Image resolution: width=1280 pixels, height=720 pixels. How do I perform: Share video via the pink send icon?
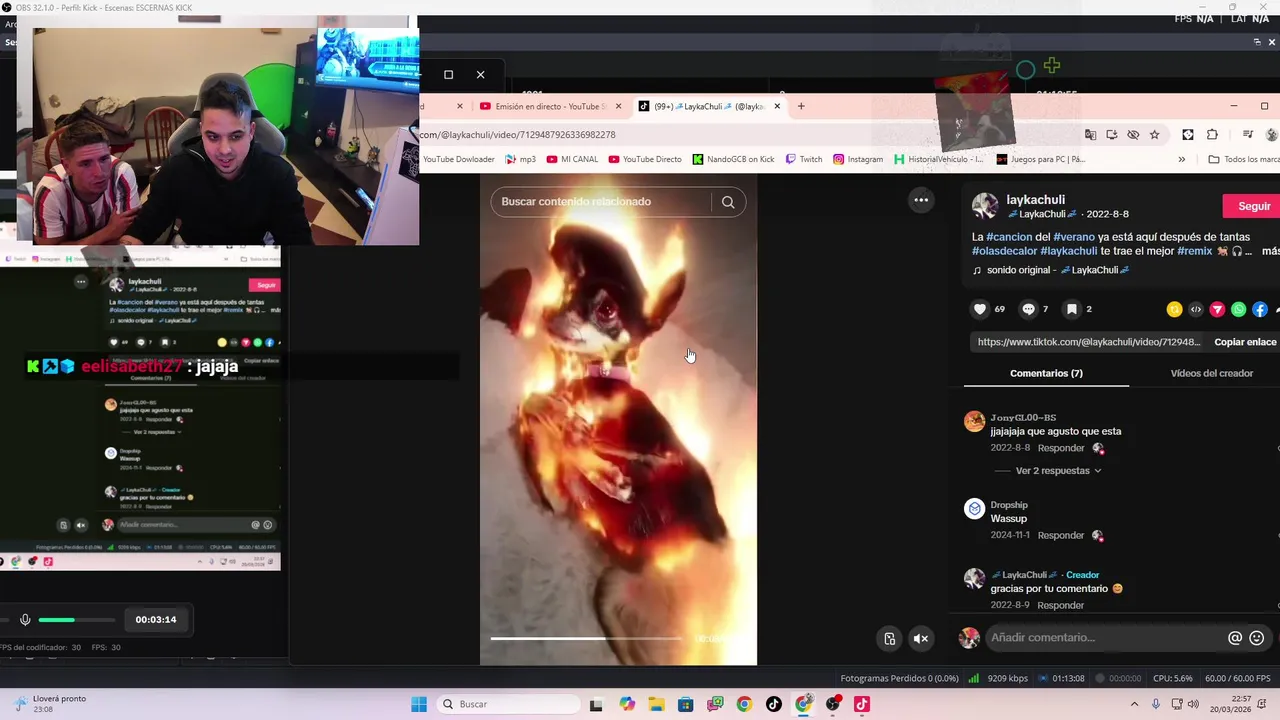1217,309
